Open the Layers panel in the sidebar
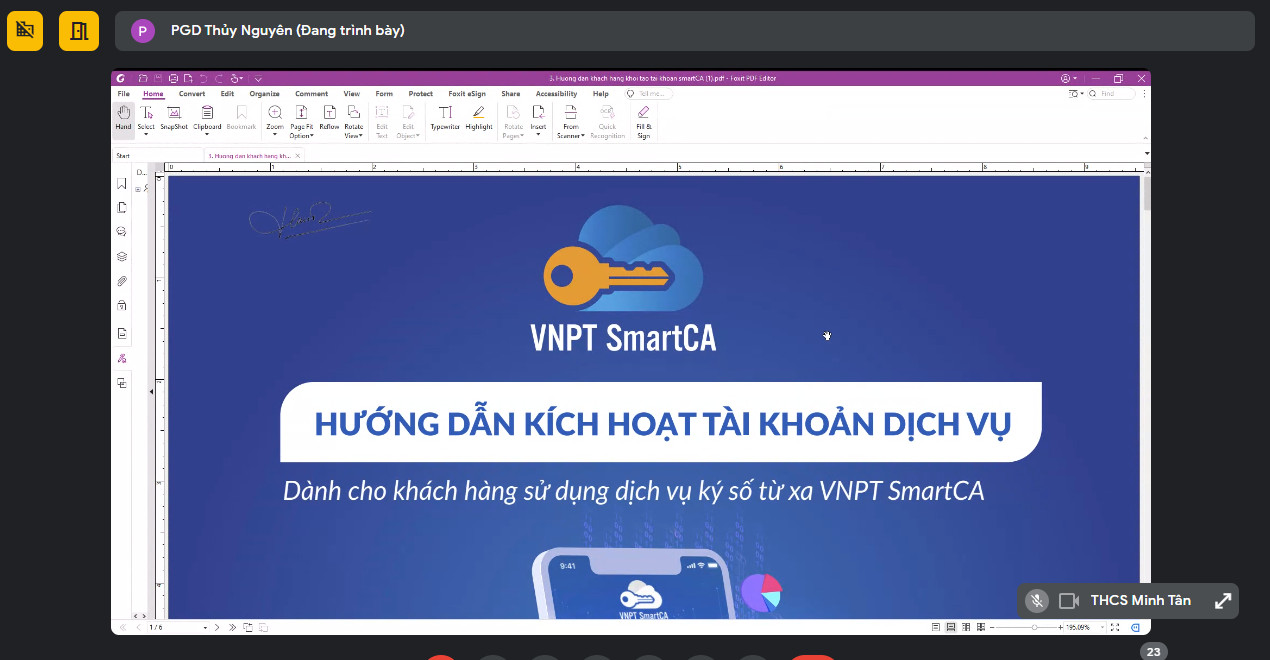 click(x=122, y=257)
